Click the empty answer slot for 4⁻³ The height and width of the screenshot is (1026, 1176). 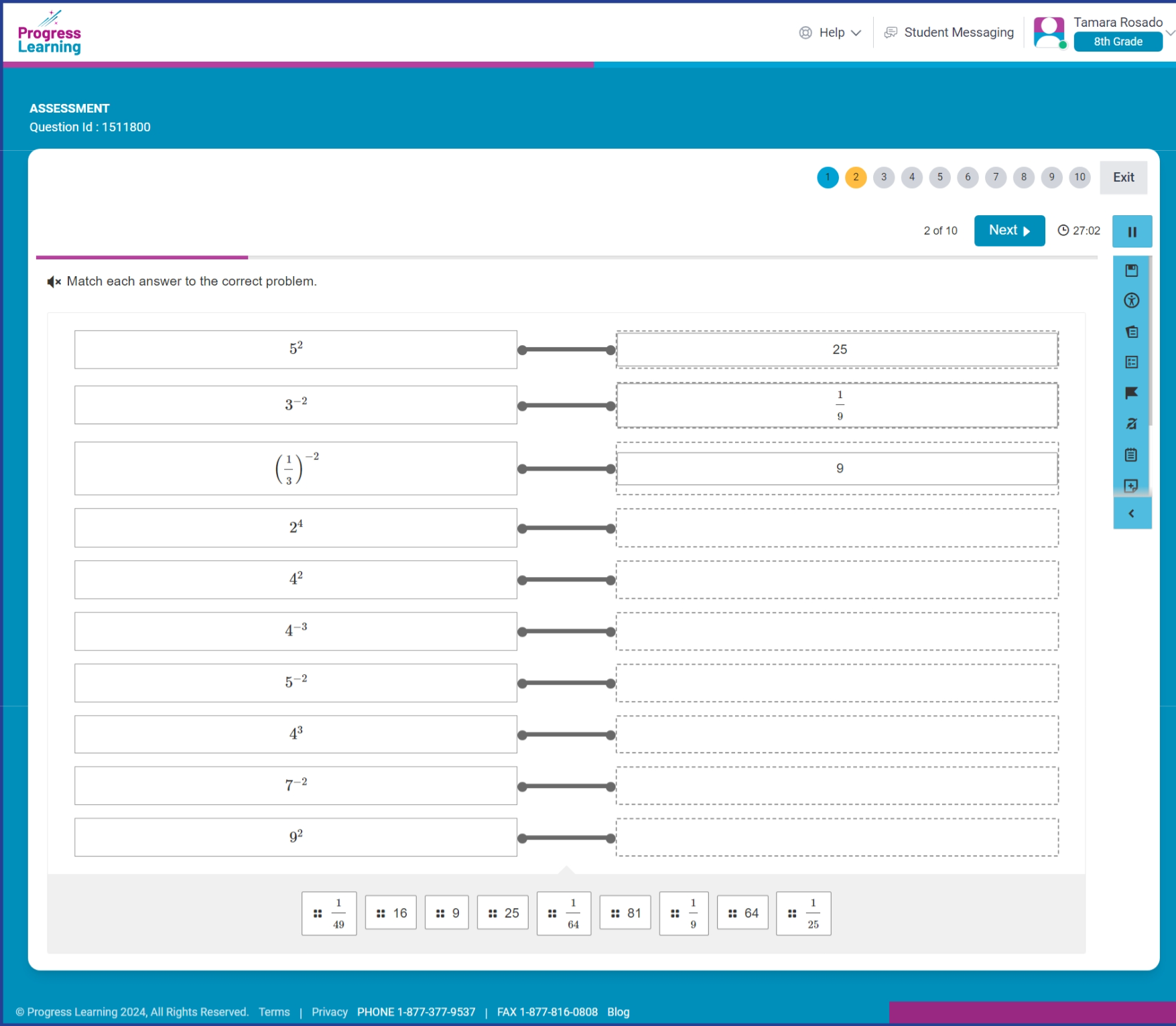pos(837,631)
